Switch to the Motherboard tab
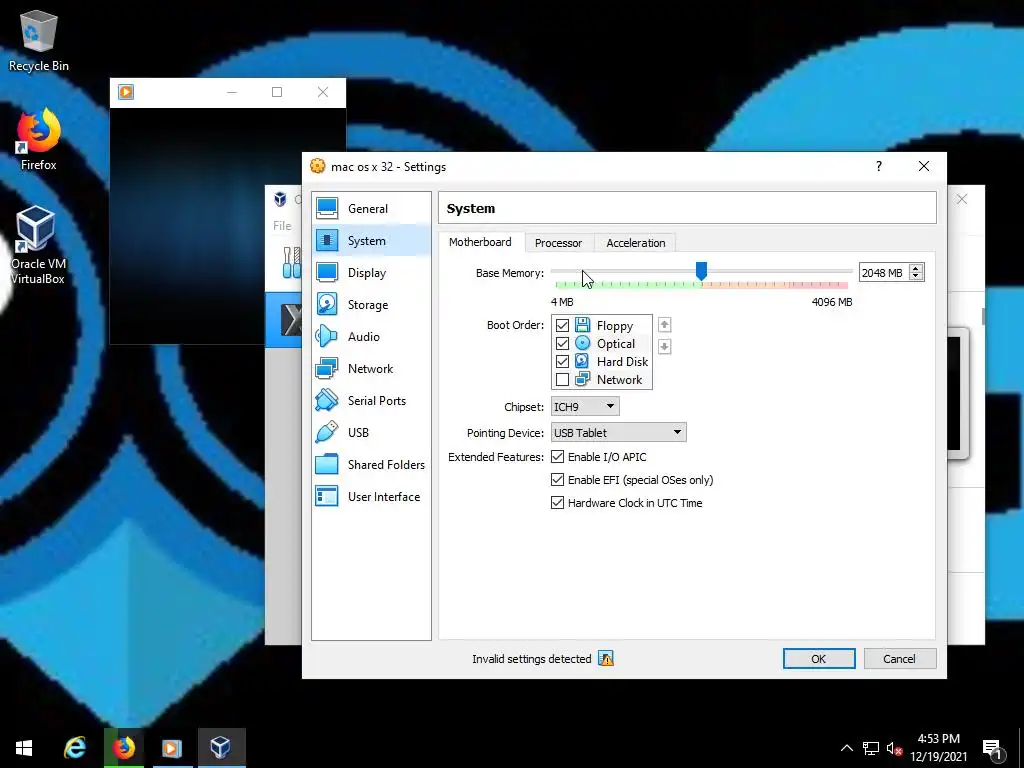 point(480,242)
